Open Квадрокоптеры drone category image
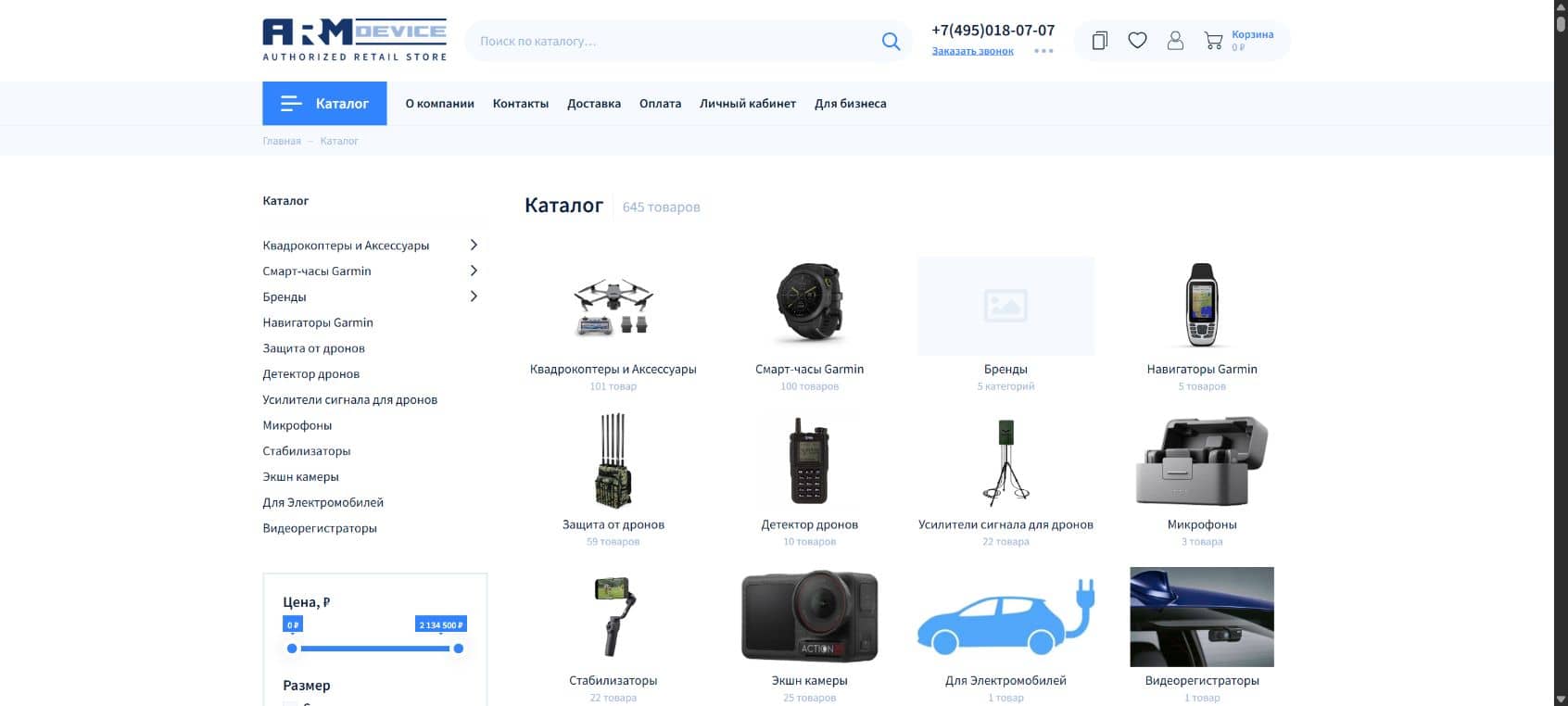Screen dimensions: 1568x706 pyautogui.click(x=613, y=306)
